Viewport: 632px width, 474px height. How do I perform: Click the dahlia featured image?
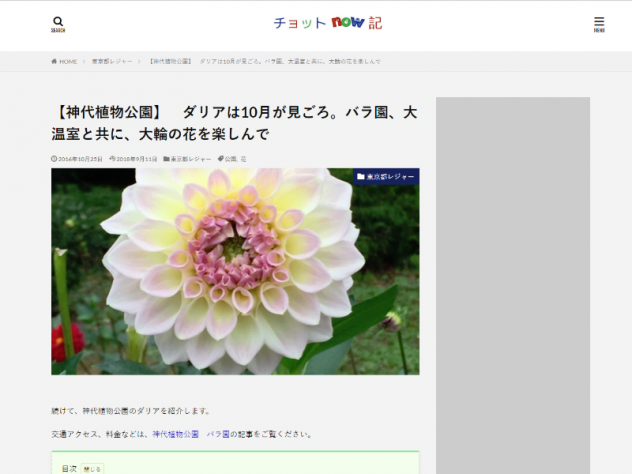[x=235, y=271]
